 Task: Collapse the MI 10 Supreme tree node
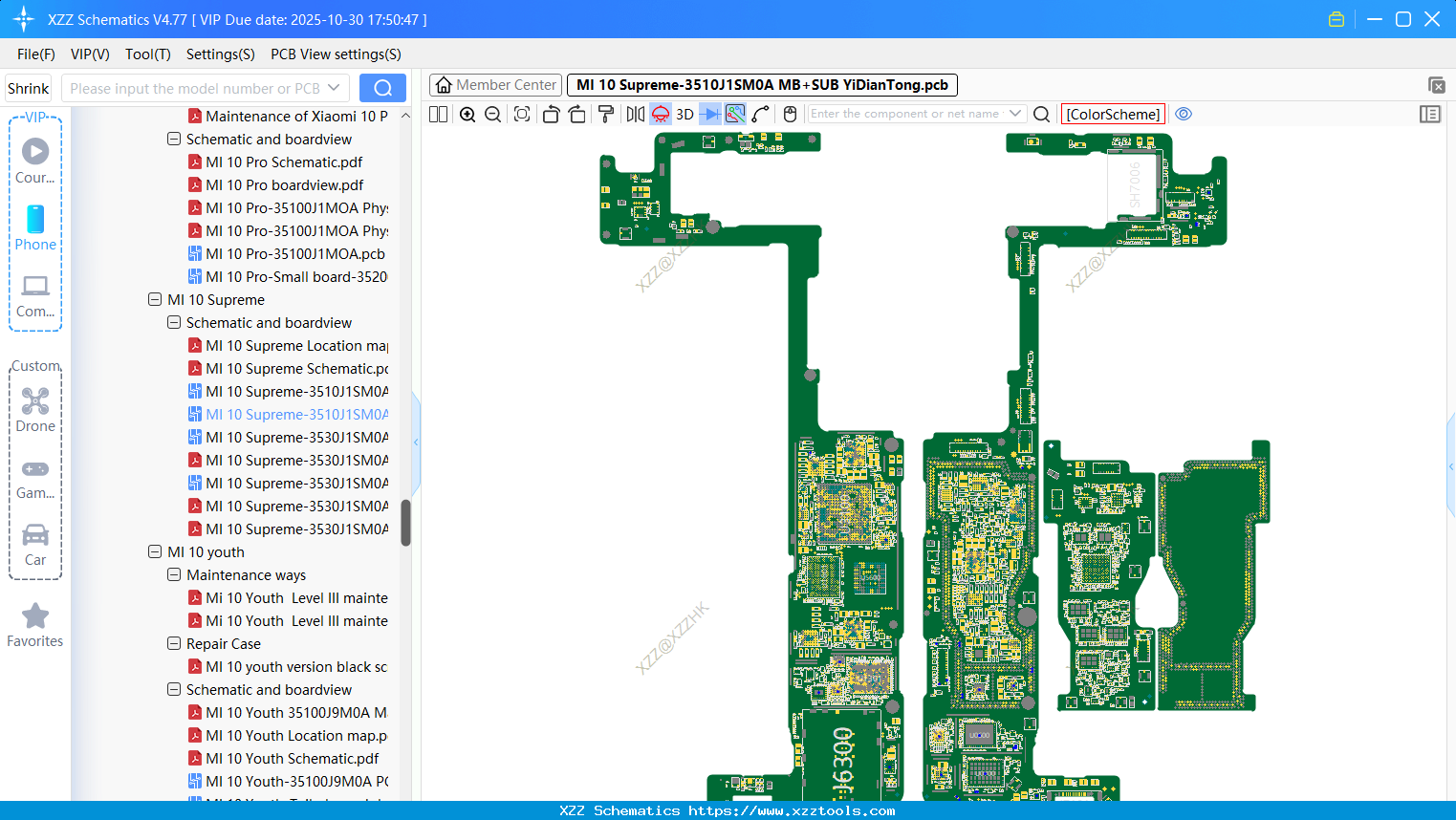pos(154,299)
